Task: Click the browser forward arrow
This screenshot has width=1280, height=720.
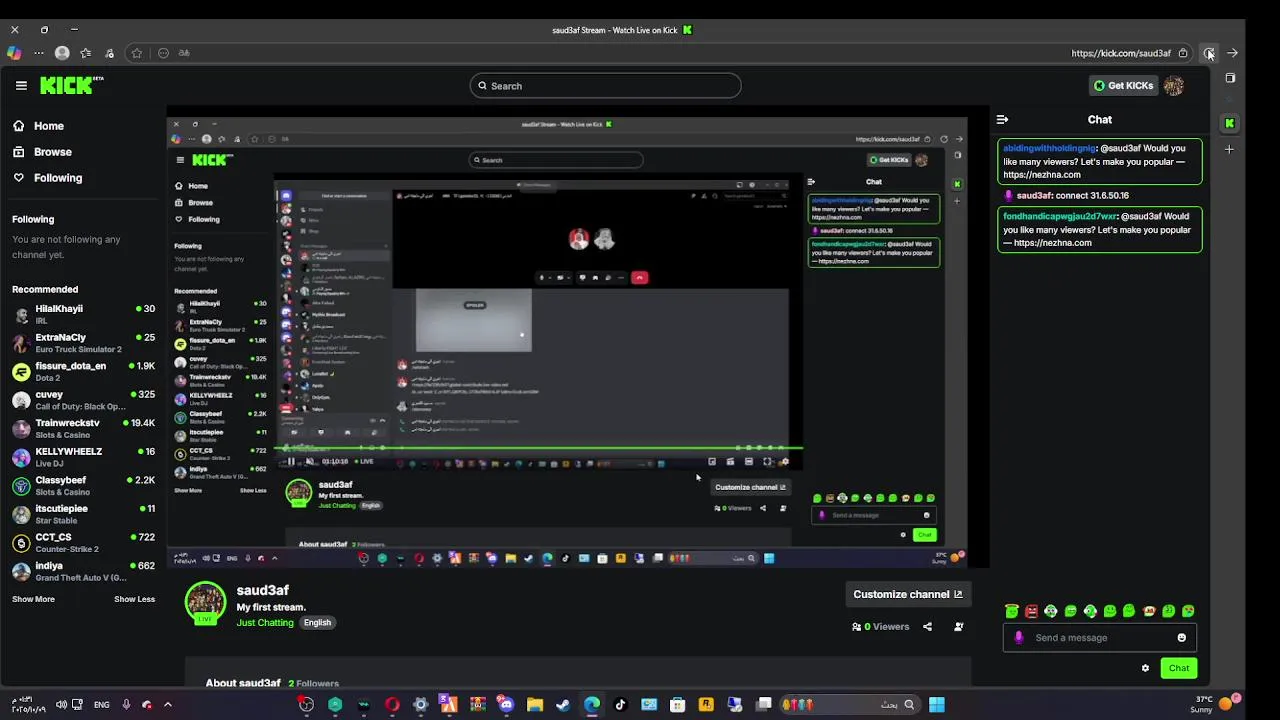Action: coord(1233,53)
